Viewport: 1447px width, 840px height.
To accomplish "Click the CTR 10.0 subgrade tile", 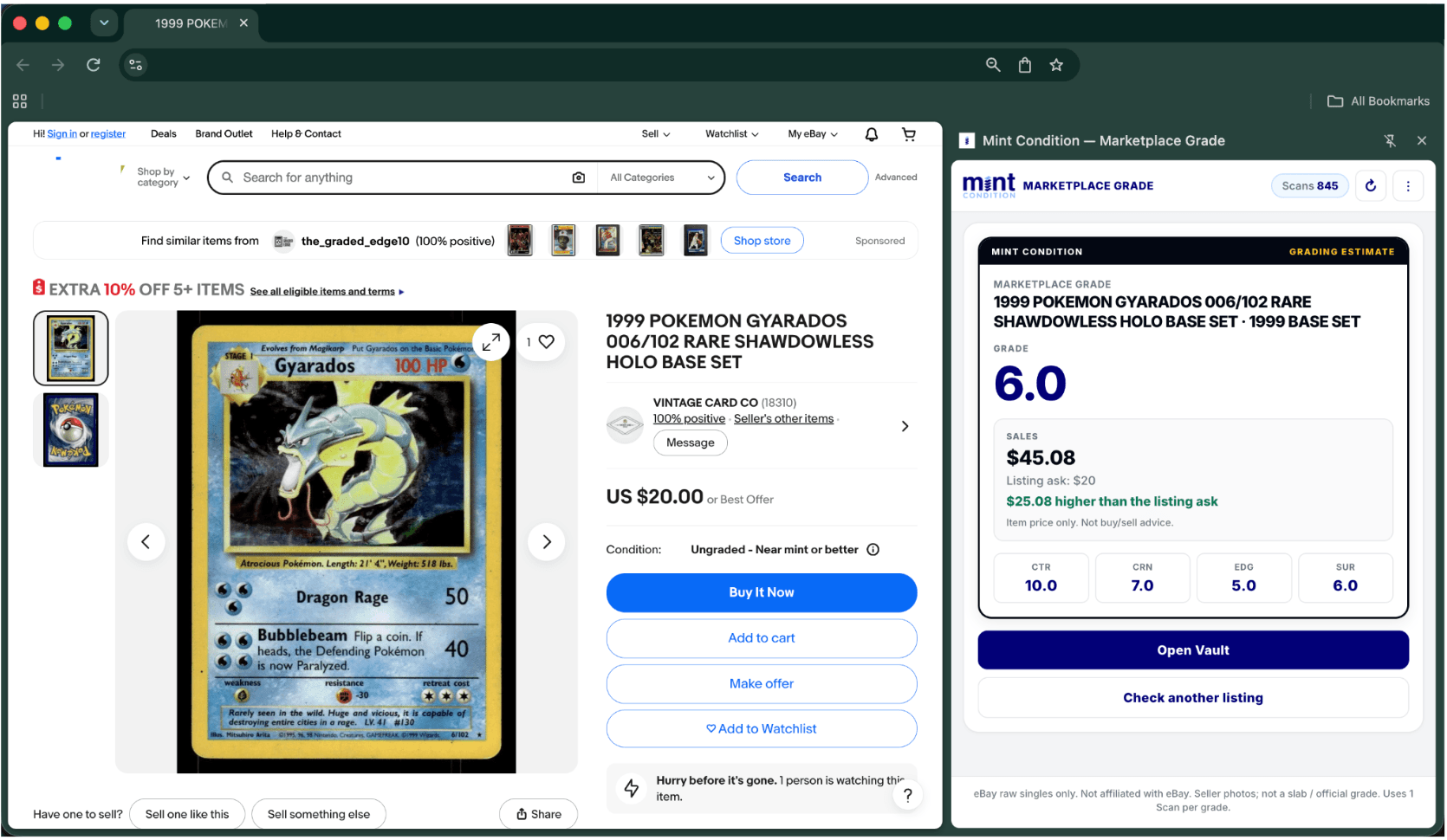I will click(1041, 578).
